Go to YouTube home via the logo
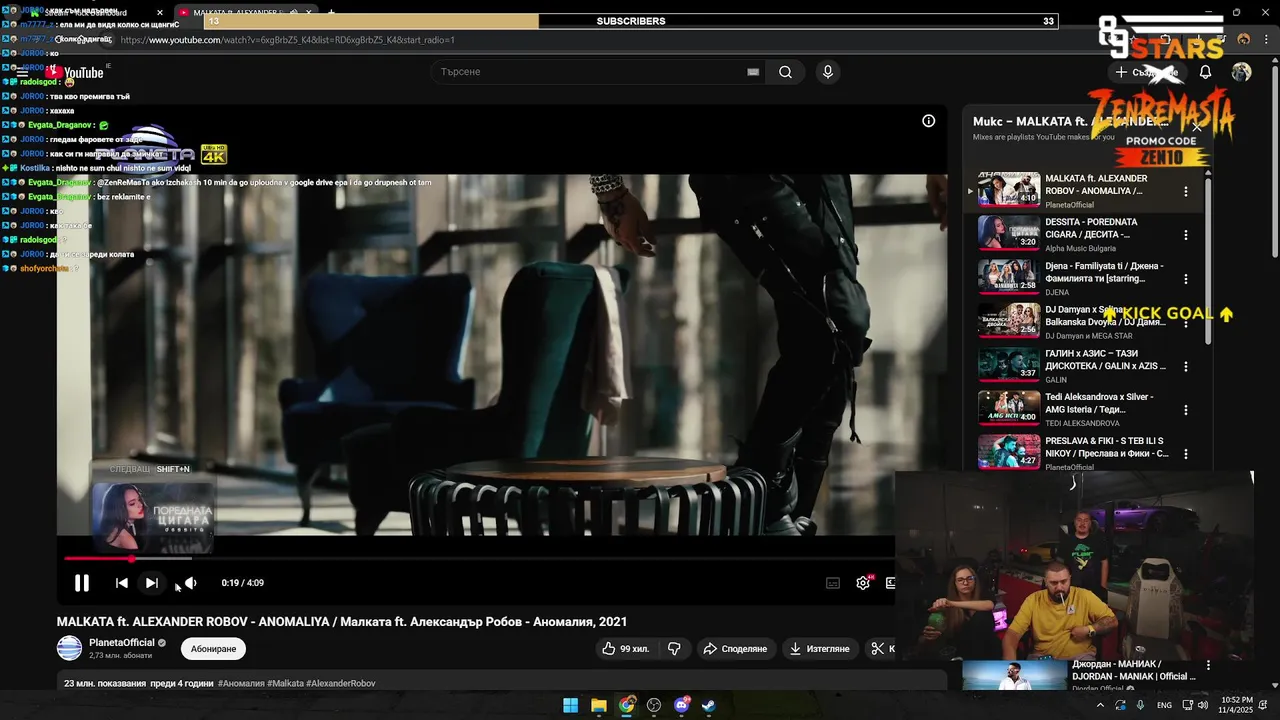The height and width of the screenshot is (720, 1280). [74, 72]
